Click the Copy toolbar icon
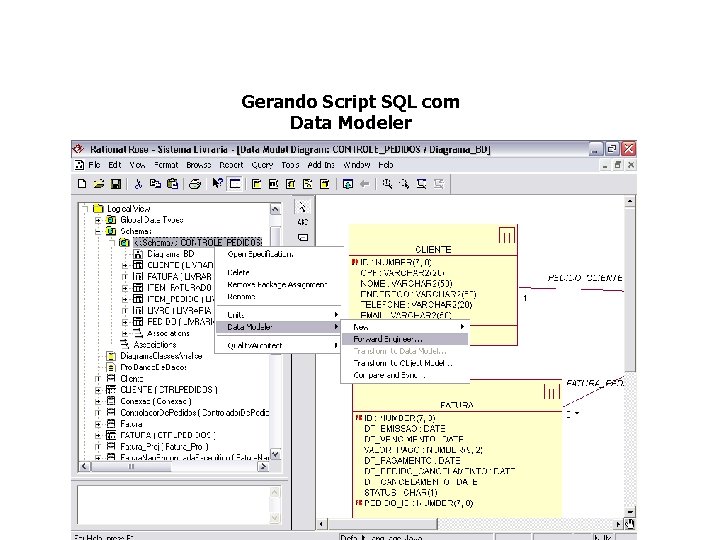The height and width of the screenshot is (540, 720). (155, 184)
